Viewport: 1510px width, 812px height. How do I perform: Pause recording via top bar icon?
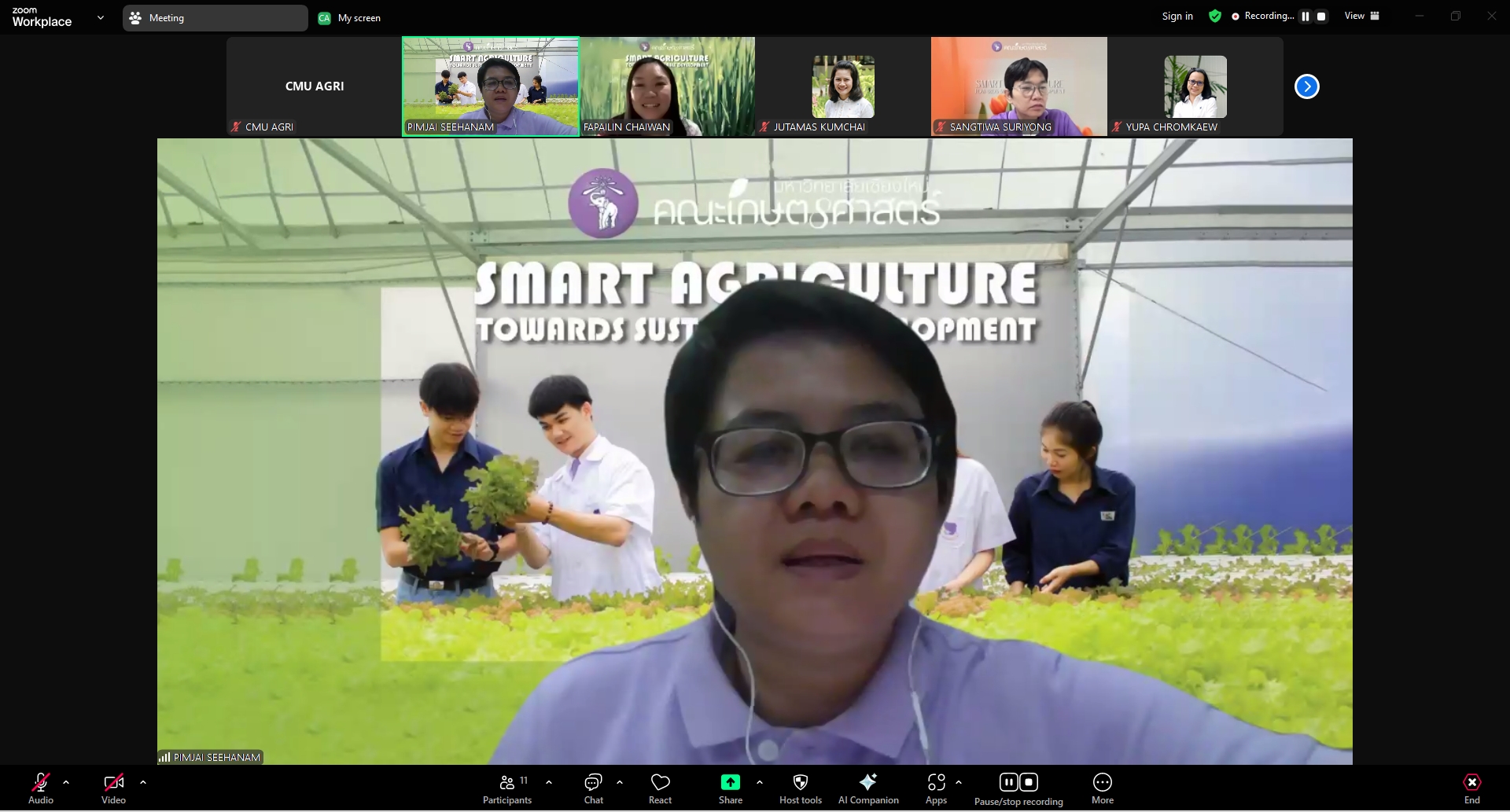click(1306, 16)
